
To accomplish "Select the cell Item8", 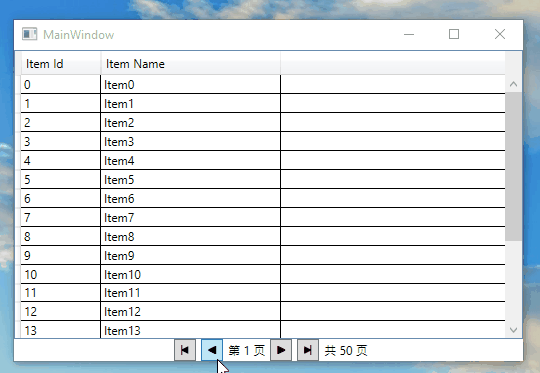I will 191,236.
